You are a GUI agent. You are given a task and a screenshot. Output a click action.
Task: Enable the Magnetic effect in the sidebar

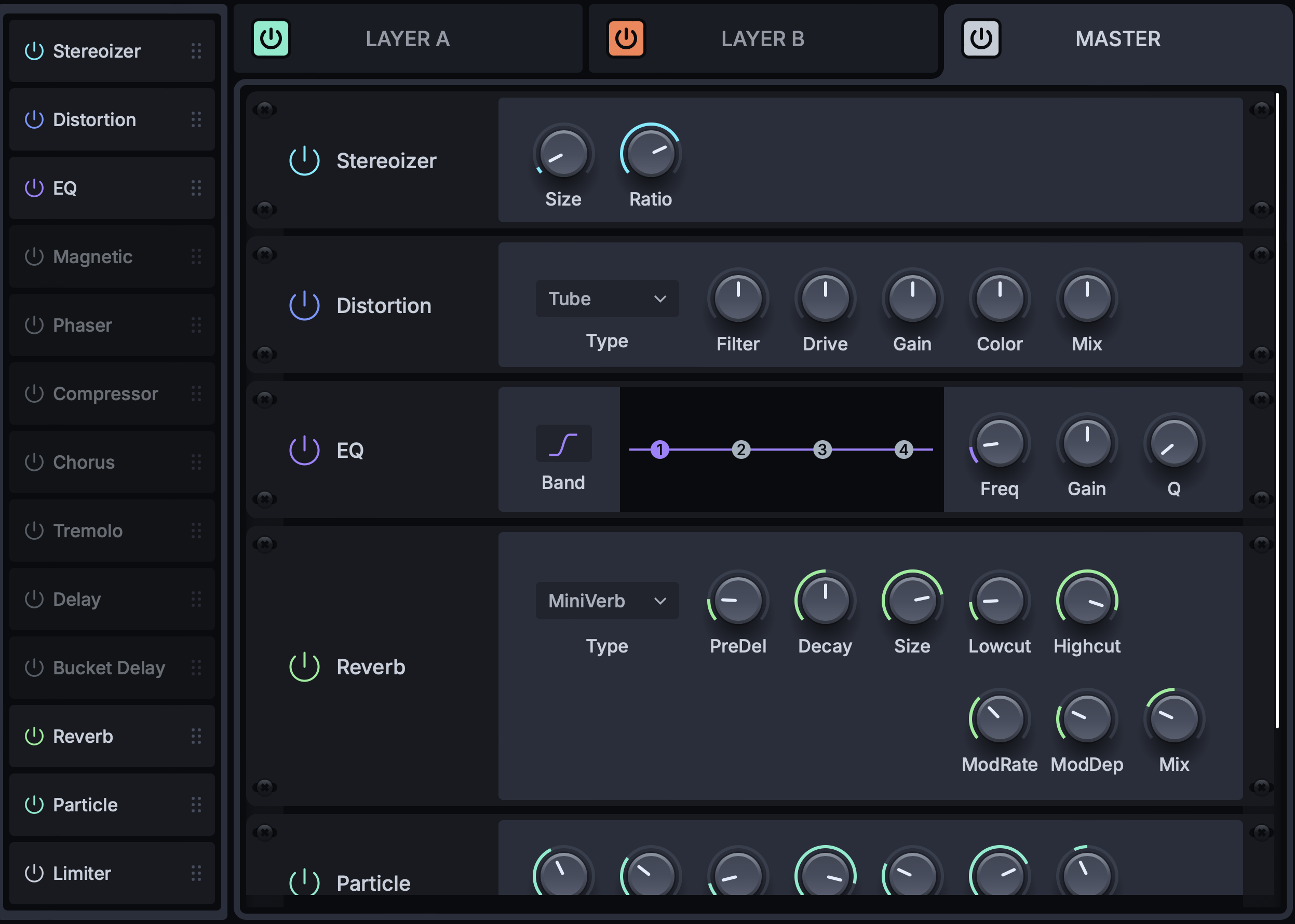[34, 256]
